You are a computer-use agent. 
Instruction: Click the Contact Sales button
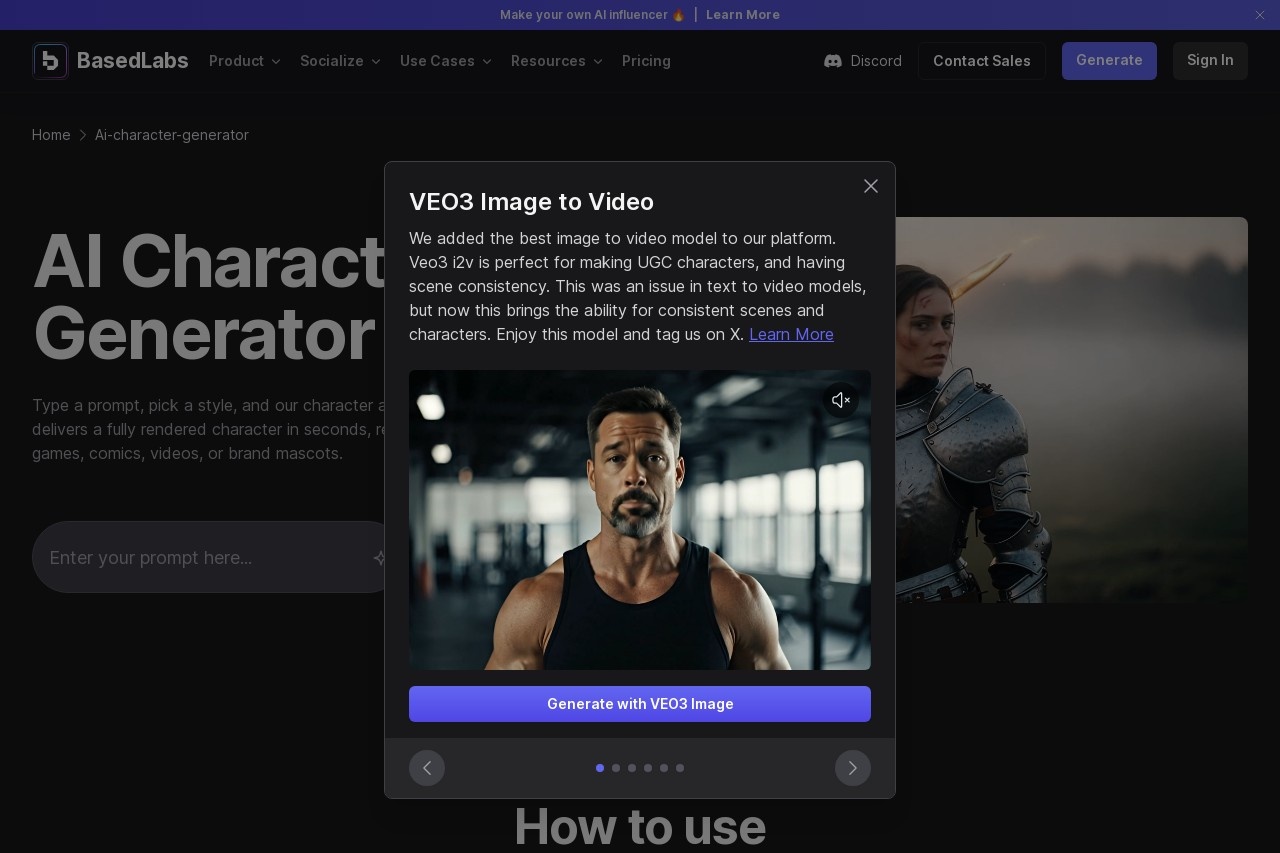[x=982, y=61]
